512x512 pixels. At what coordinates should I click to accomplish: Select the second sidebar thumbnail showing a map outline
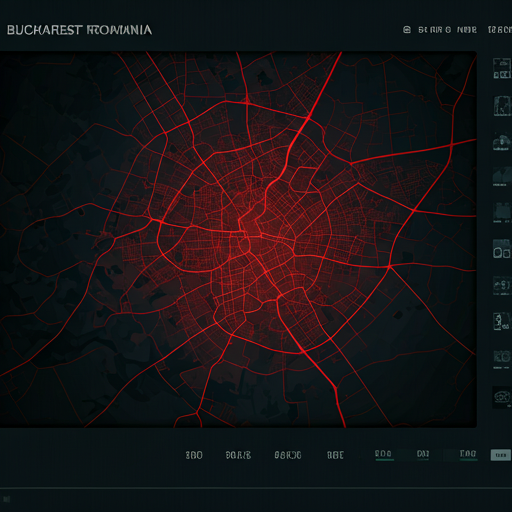click(502, 106)
